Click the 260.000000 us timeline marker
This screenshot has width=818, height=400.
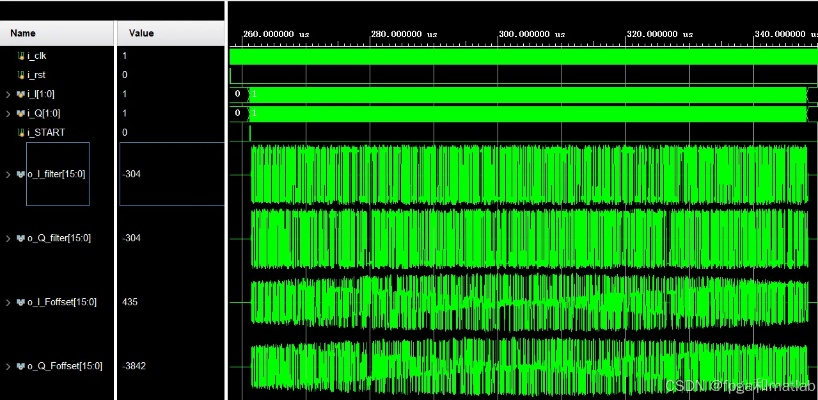click(276, 34)
